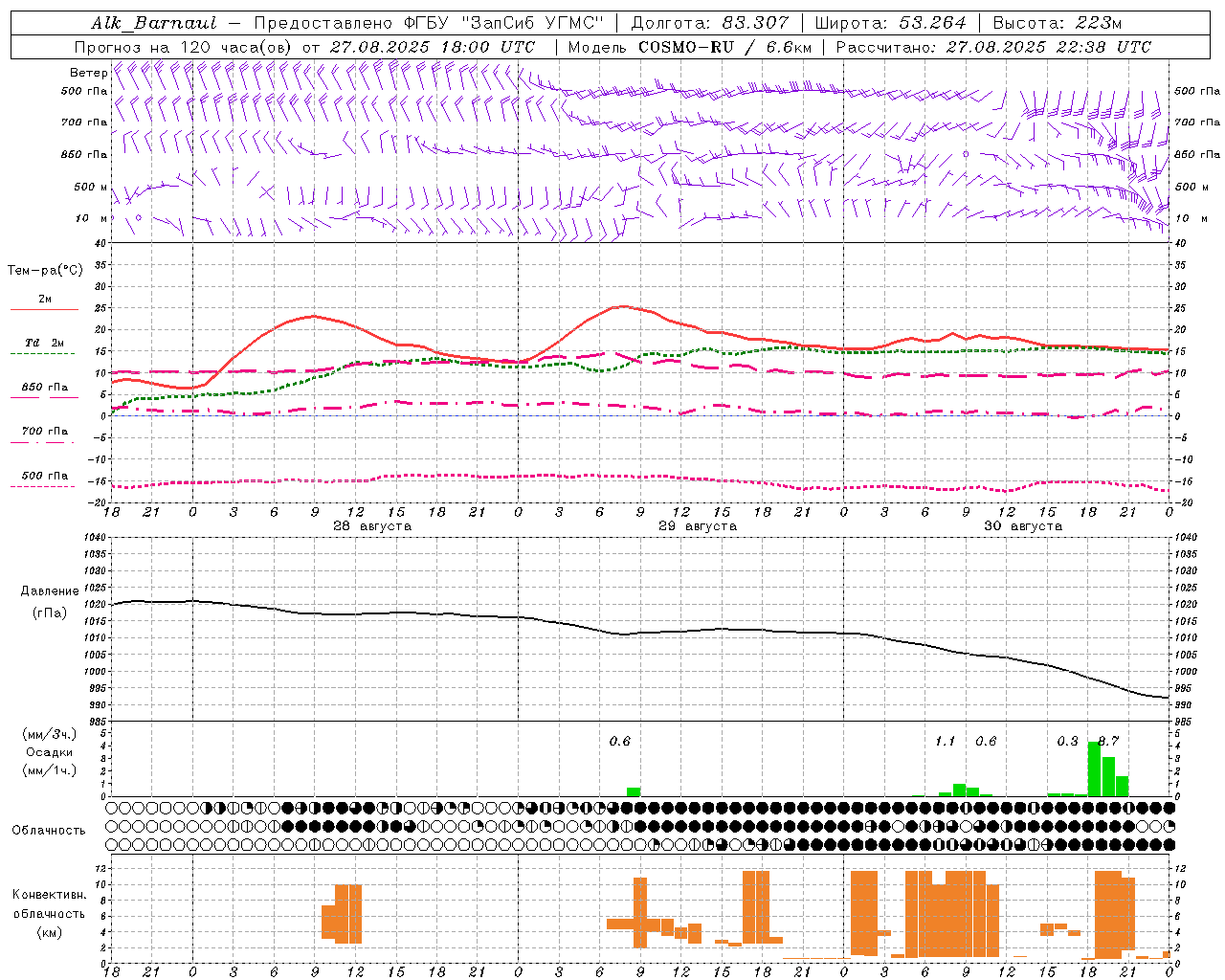Click the Рассчитано: 27.08.2025 22:38 UTC timestamp

(993, 47)
